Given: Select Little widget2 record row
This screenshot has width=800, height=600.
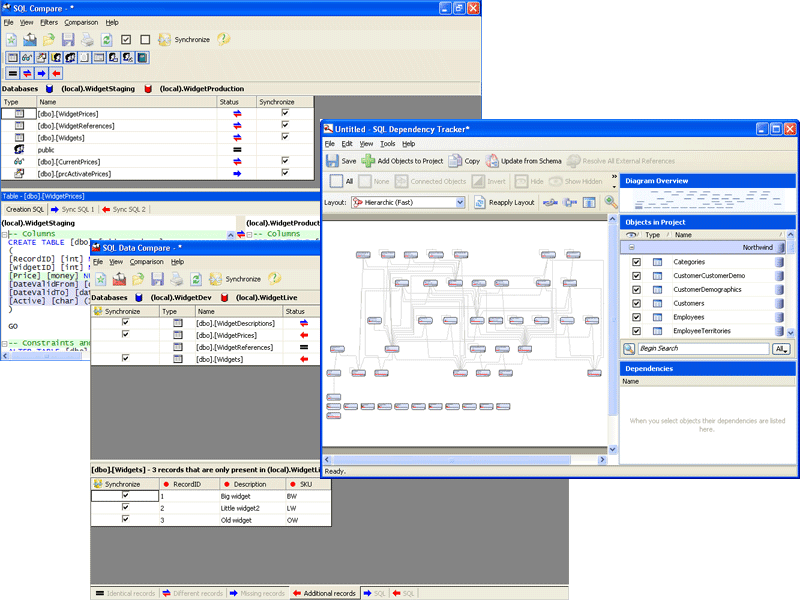Looking at the screenshot, I should (x=211, y=508).
